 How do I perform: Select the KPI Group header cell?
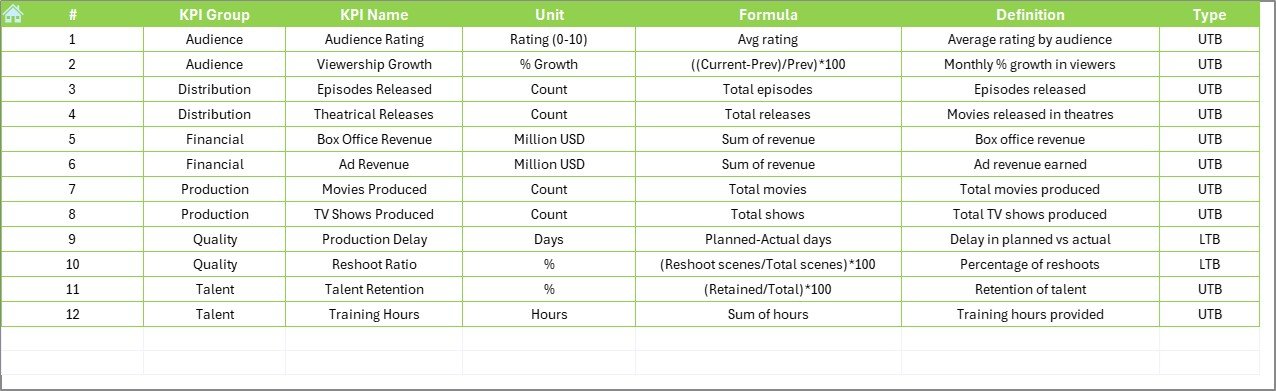point(214,15)
